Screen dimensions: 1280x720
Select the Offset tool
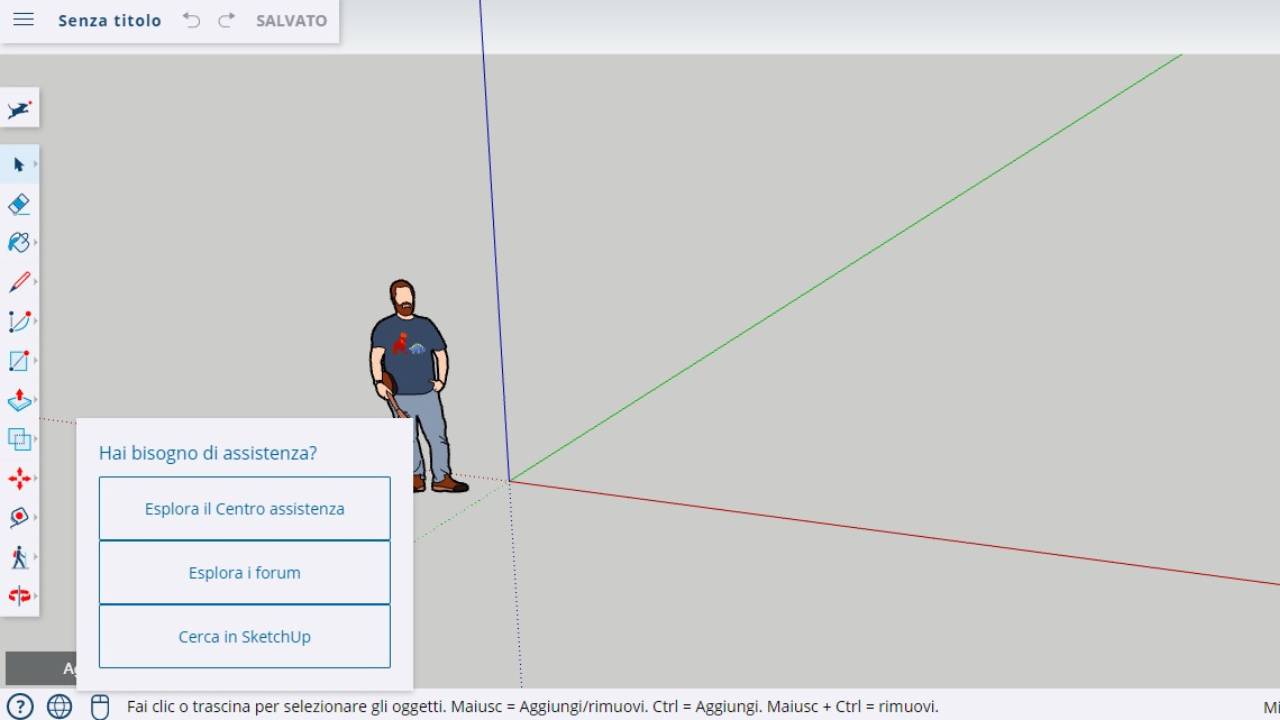[18, 438]
